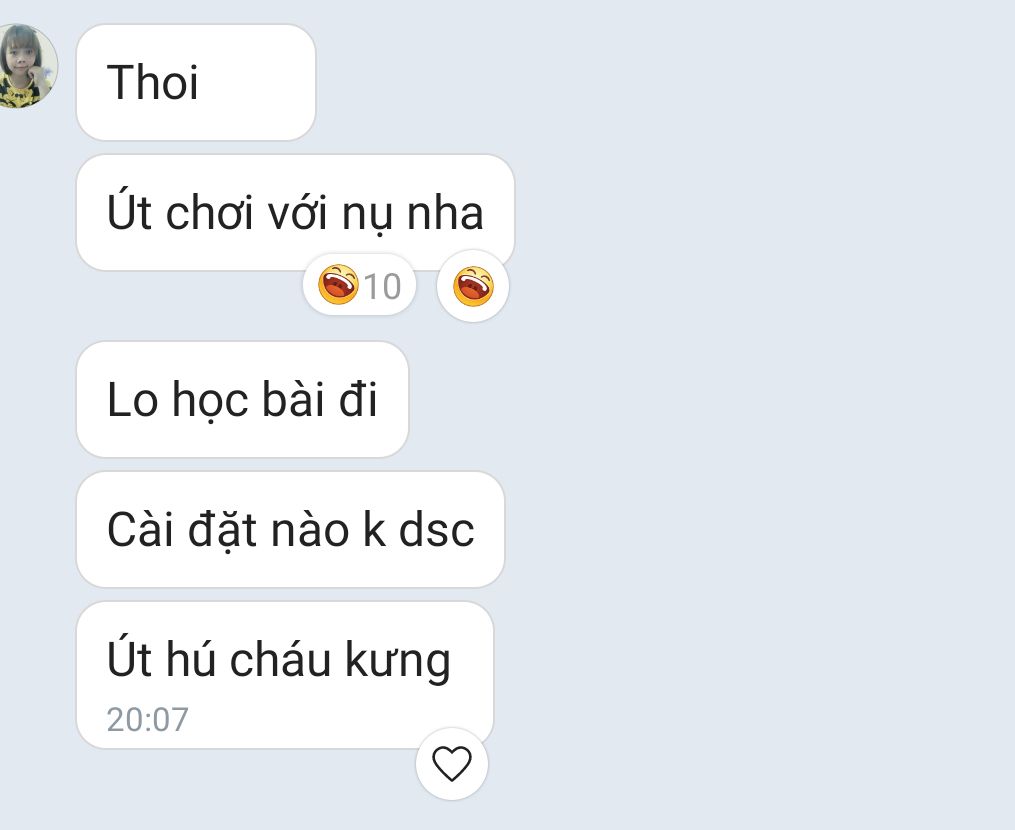This screenshot has height=830, width=1015.
Task: Click the word "Lo" in the third bubble
Action: tap(133, 399)
